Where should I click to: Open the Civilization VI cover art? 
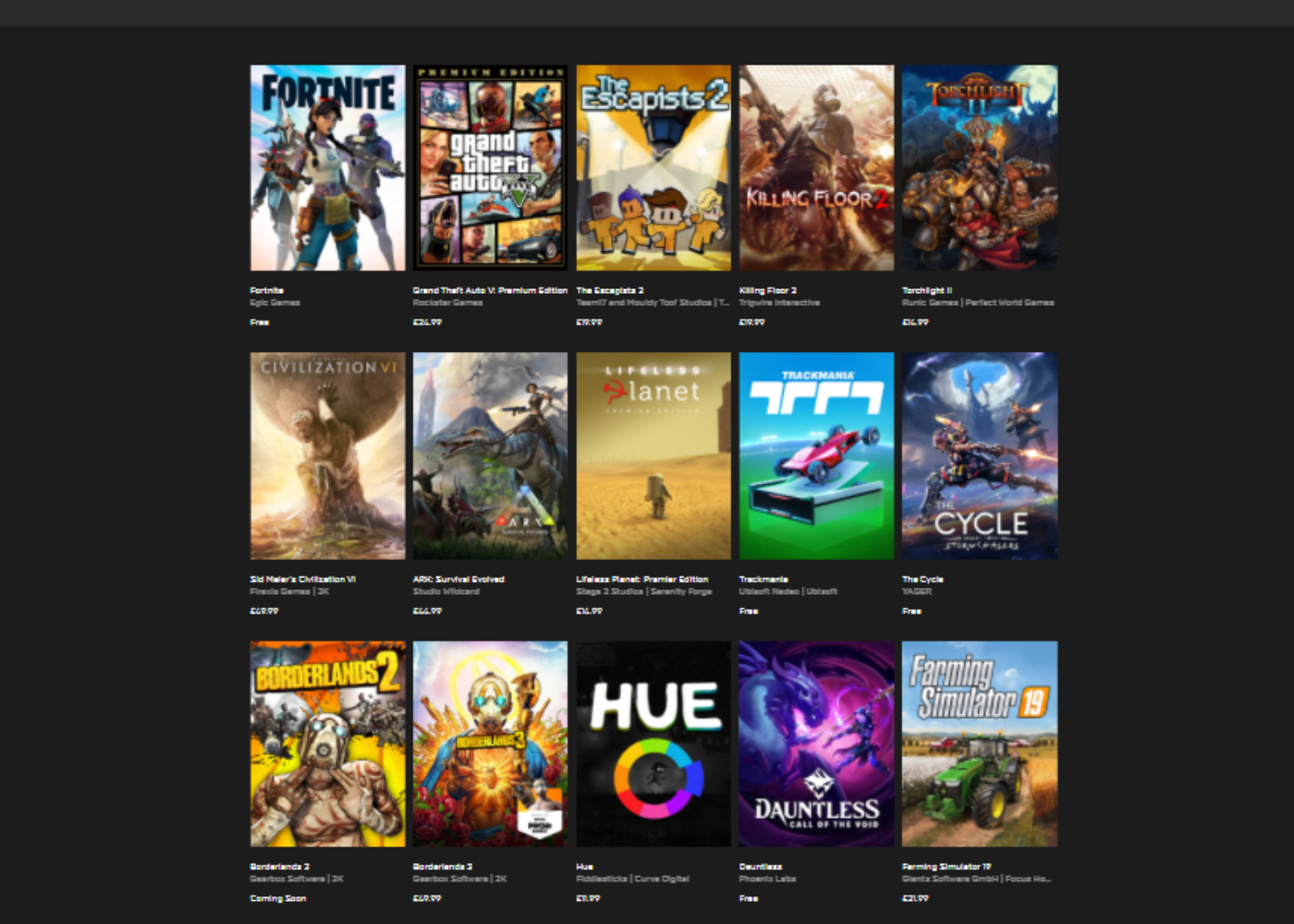(327, 456)
